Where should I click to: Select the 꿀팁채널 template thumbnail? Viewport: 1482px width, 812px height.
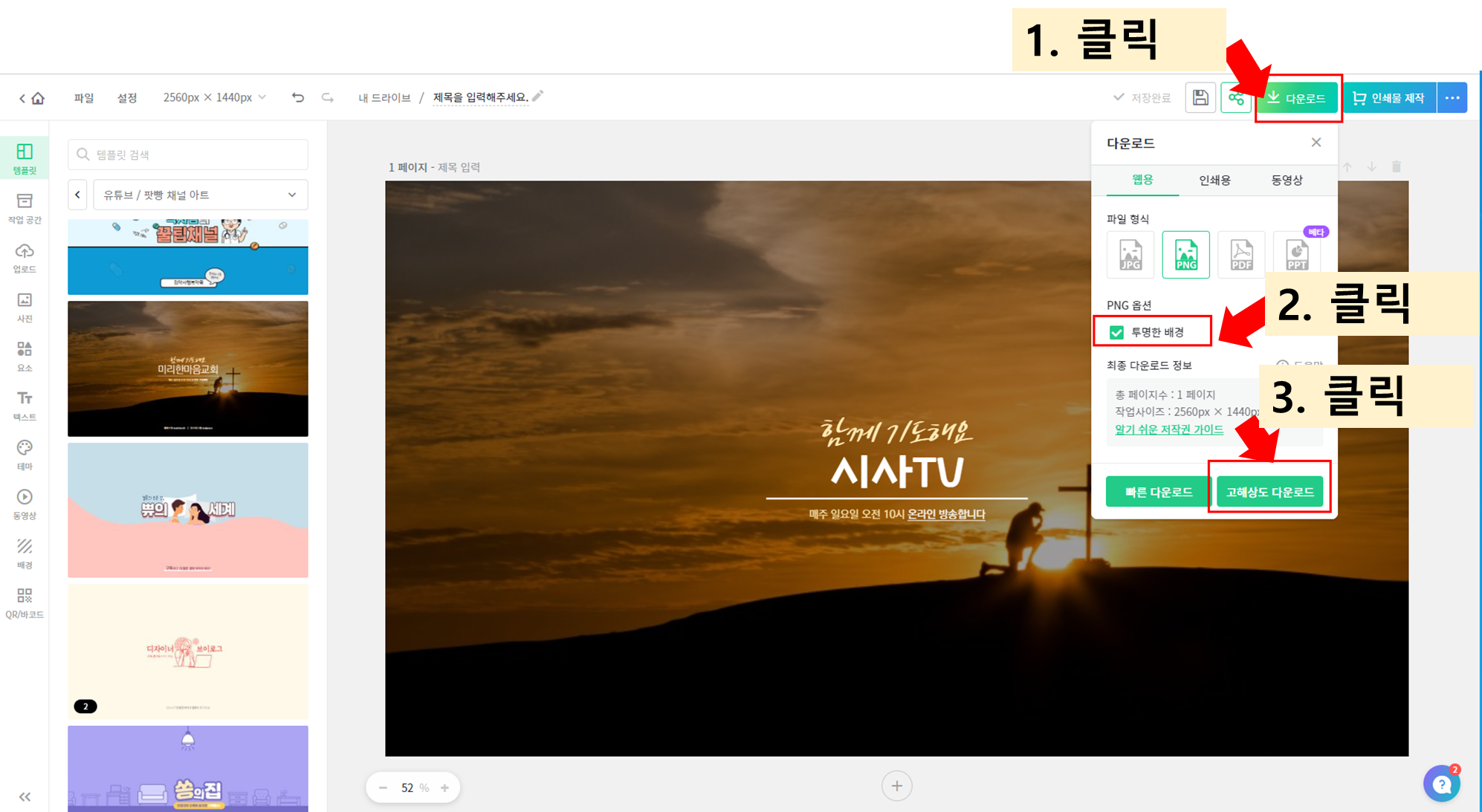pos(188,256)
